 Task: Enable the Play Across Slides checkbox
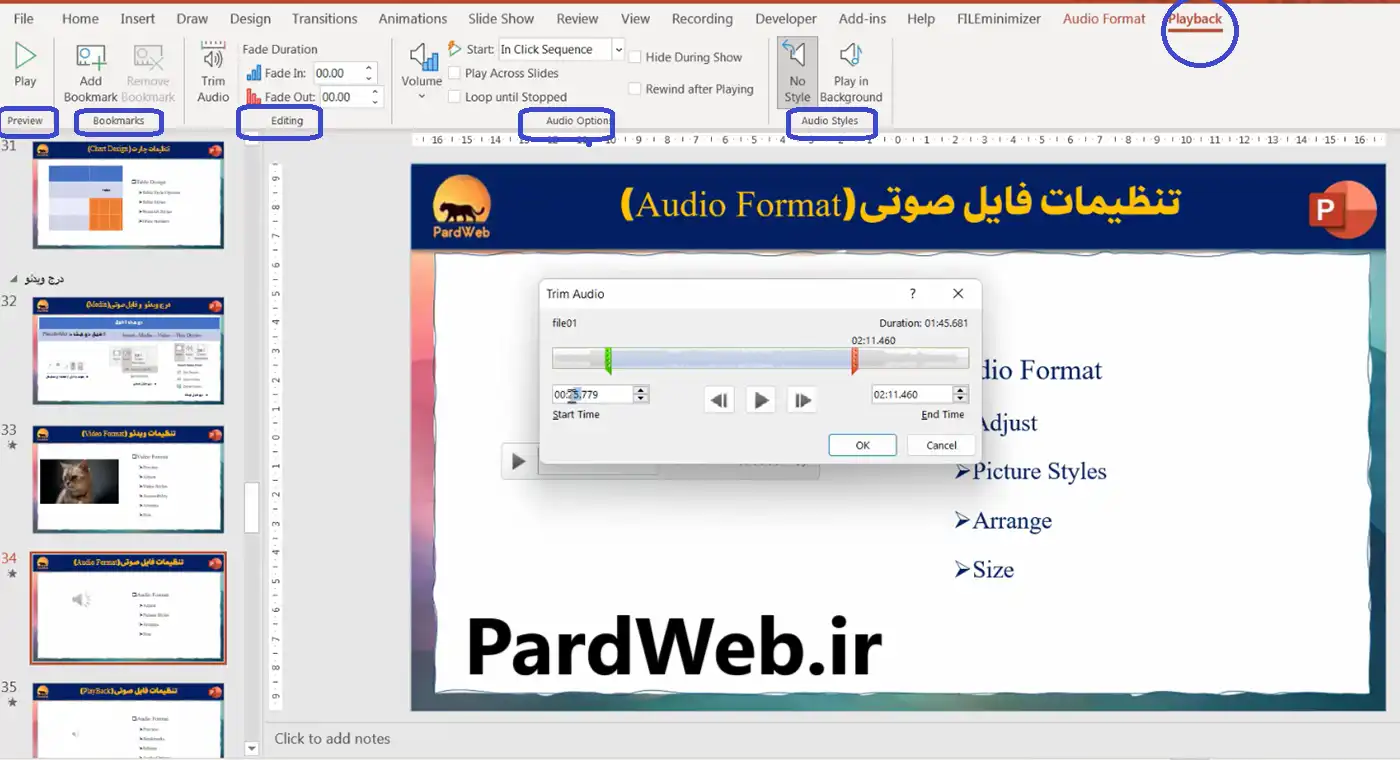point(455,73)
